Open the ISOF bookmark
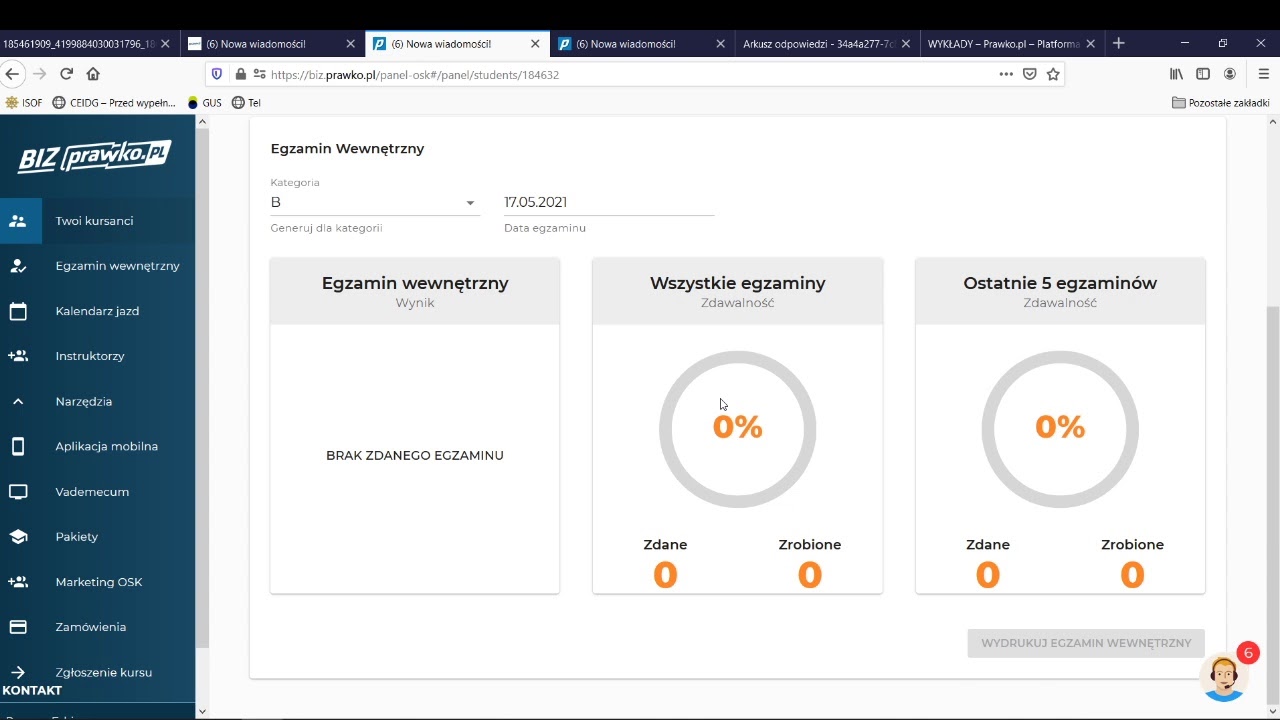This screenshot has height=720, width=1280. tap(24, 103)
